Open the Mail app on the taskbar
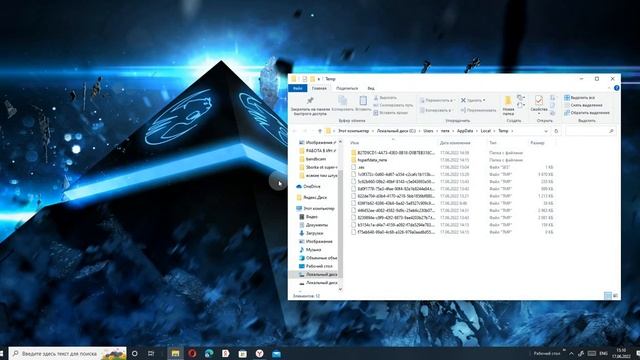The image size is (640, 360). [x=276, y=353]
